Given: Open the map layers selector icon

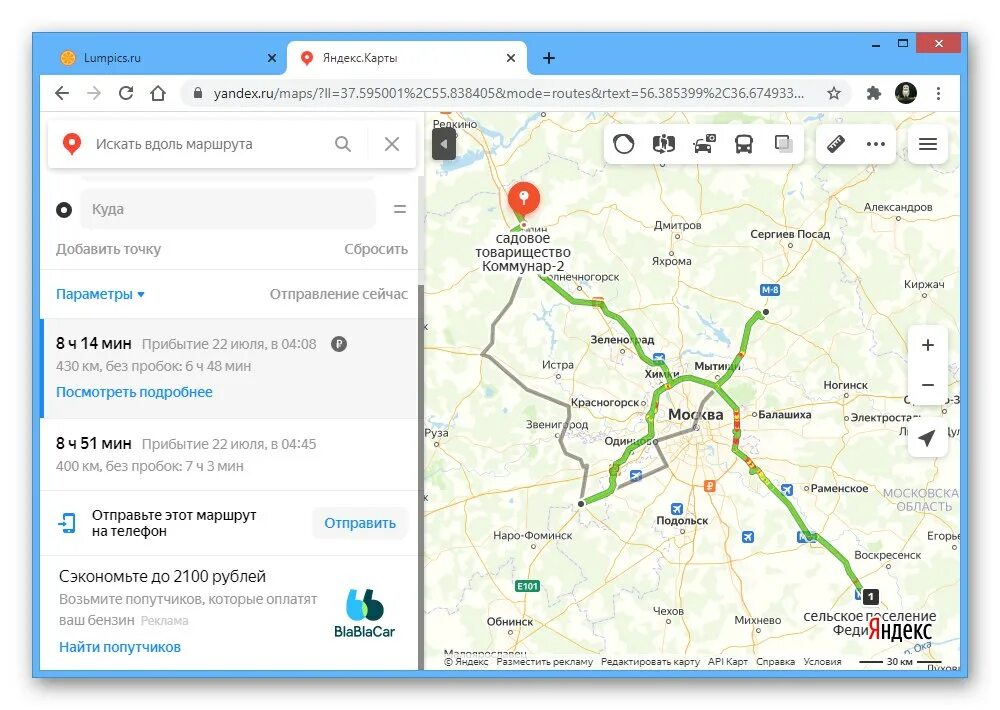Looking at the screenshot, I should (784, 144).
